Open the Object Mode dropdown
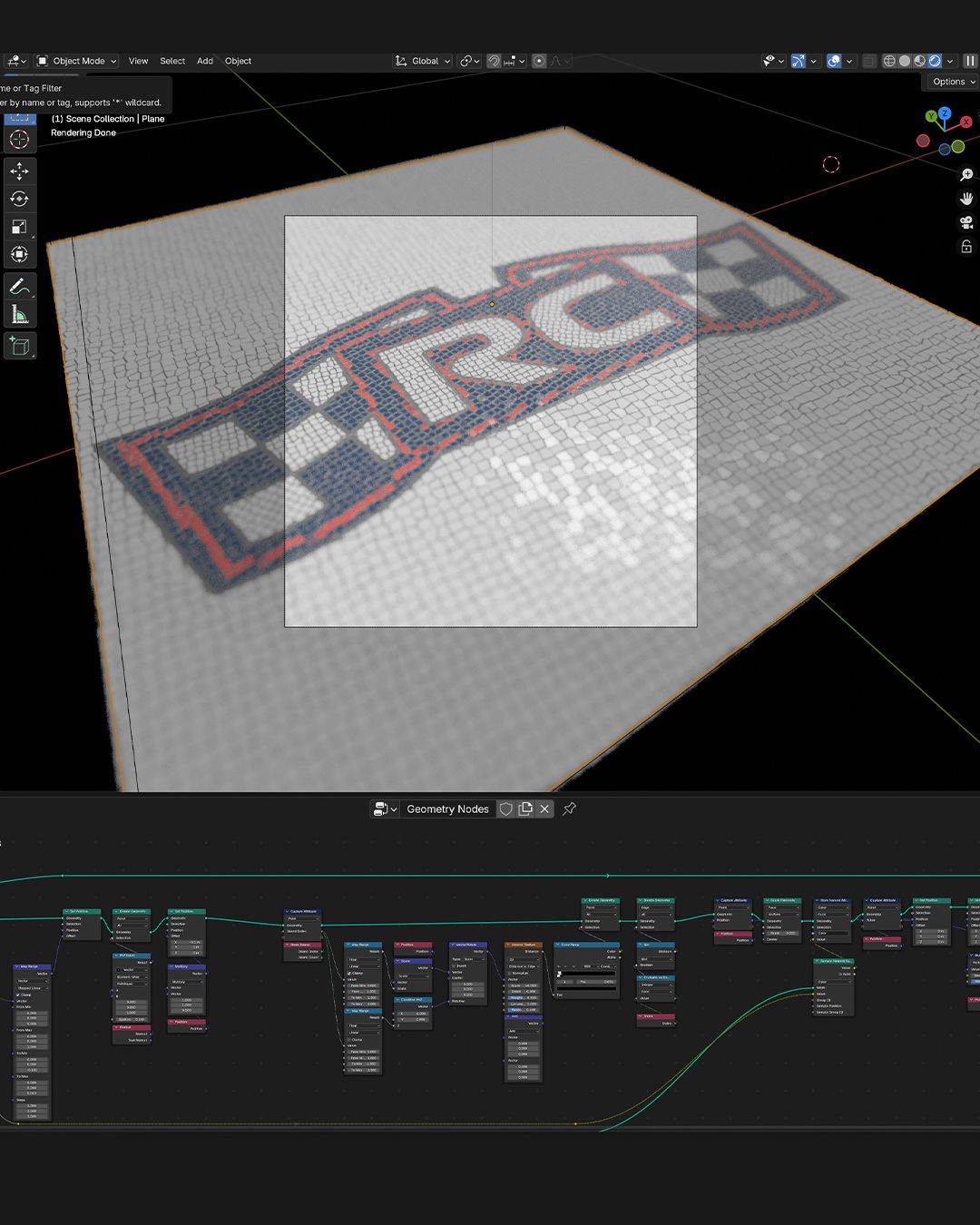 pos(77,61)
